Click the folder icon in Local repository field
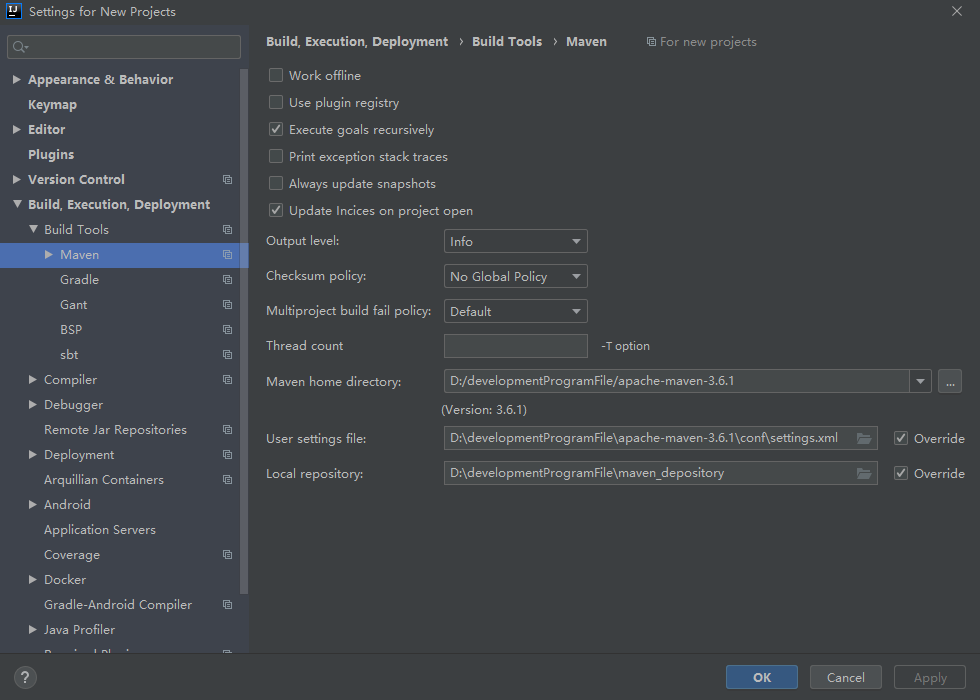Screen dimensions: 980x700 (864, 473)
